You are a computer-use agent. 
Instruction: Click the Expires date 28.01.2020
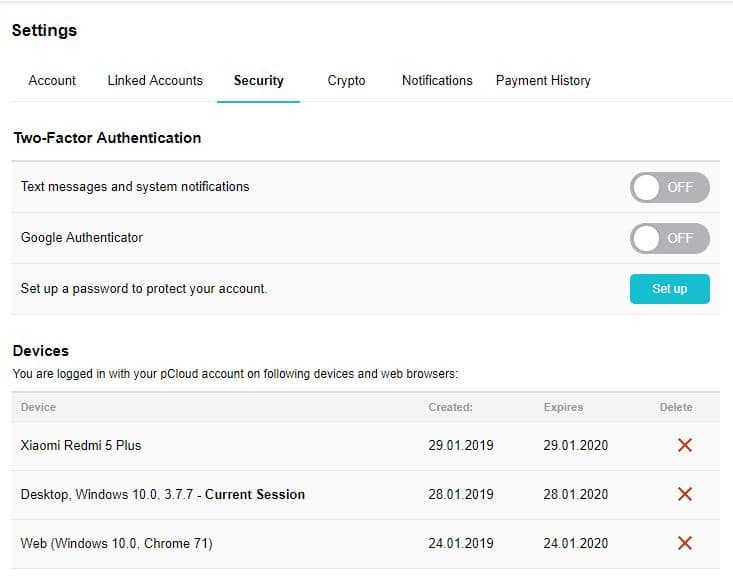[x=575, y=494]
